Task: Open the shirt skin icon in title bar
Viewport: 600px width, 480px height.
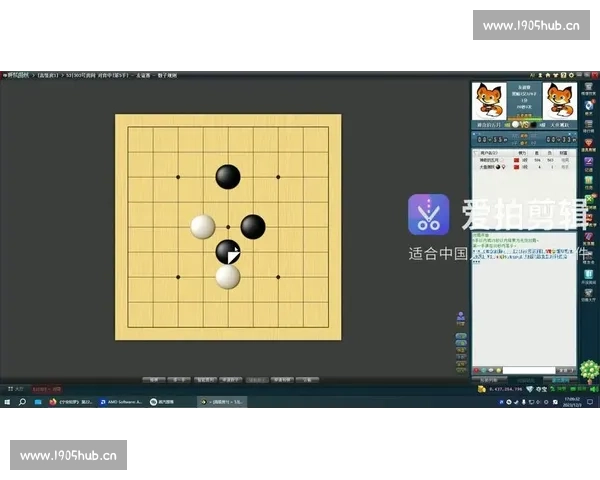Action: (x=556, y=75)
